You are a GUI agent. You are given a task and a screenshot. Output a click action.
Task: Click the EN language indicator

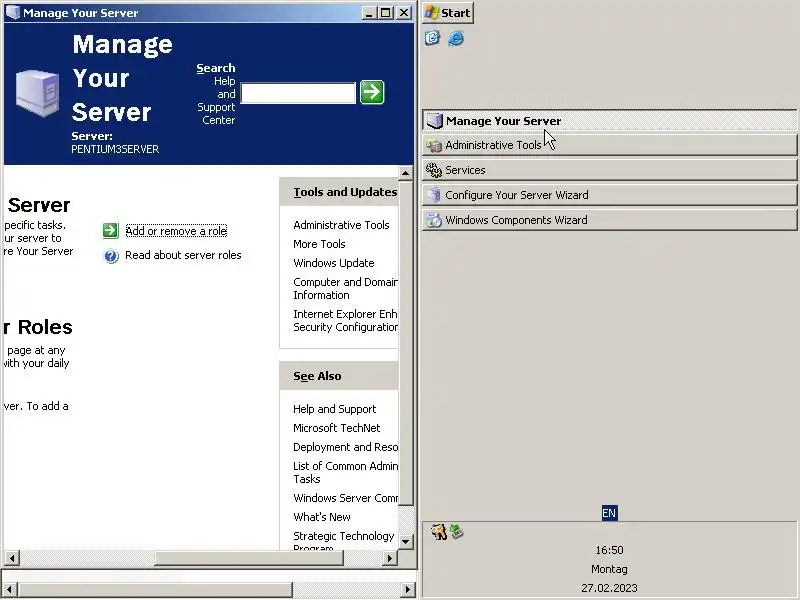[609, 513]
